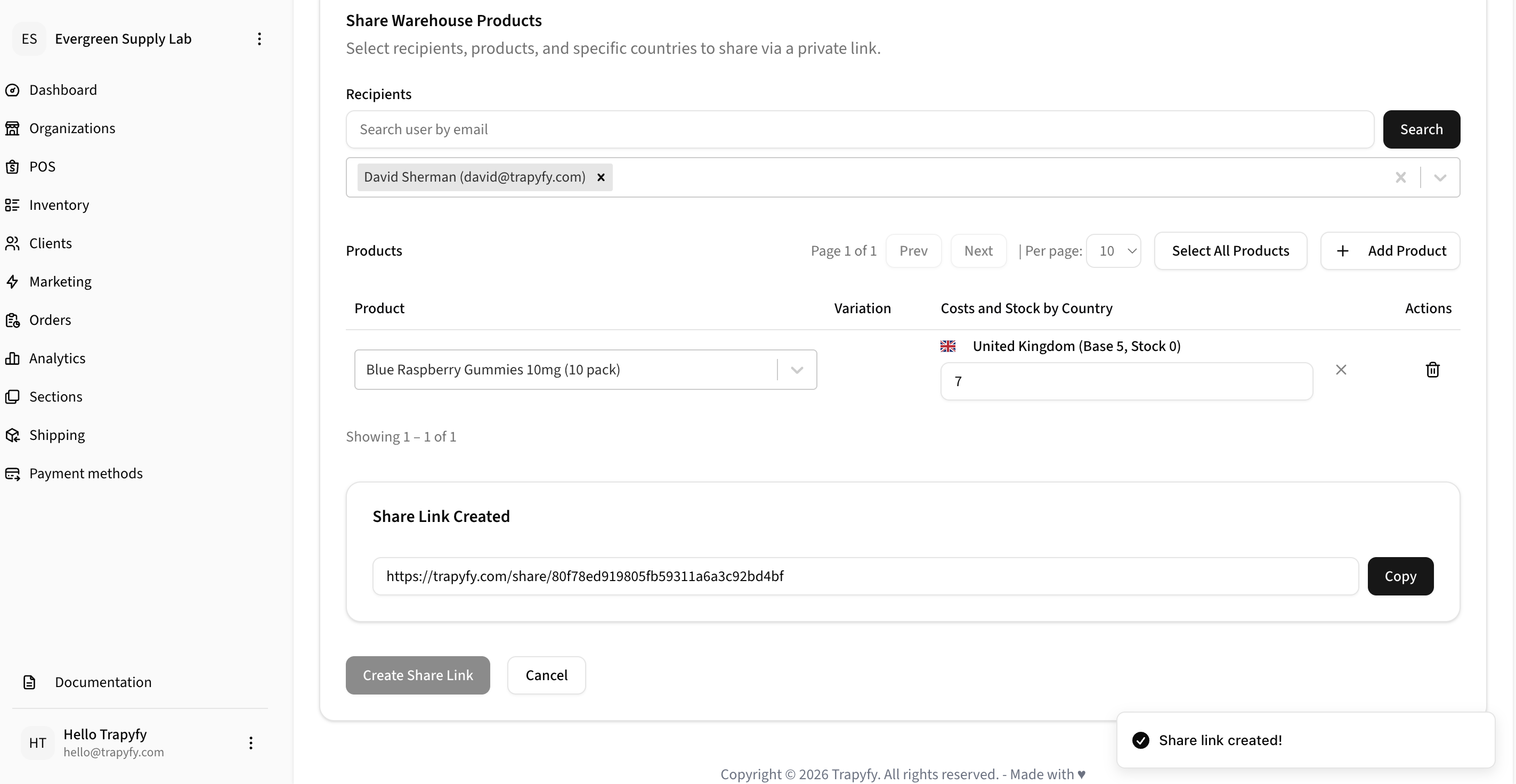Screen dimensions: 1516x784
Task: Click 'Showing 1 – 1 of 1' text
Action: (401, 437)
